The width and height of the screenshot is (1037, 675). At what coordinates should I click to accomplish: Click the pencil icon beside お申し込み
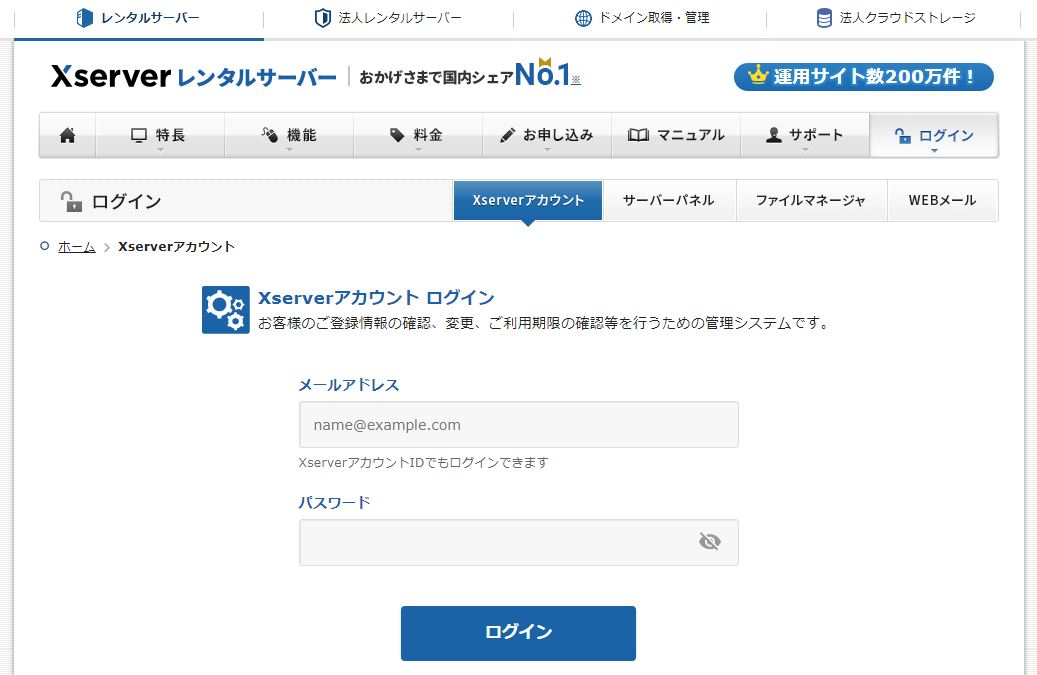click(507, 136)
